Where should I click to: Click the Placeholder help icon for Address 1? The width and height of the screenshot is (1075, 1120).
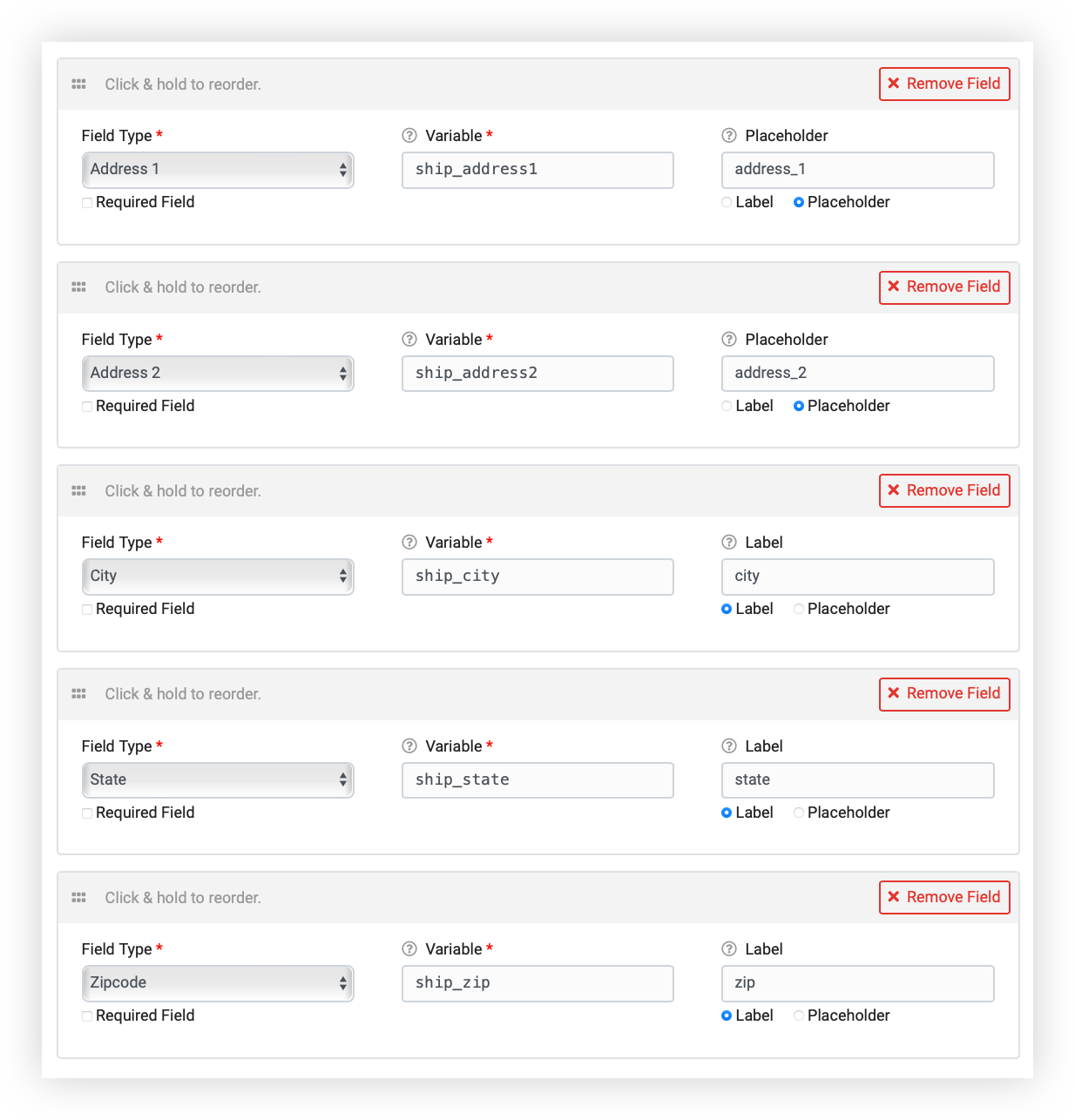(729, 136)
